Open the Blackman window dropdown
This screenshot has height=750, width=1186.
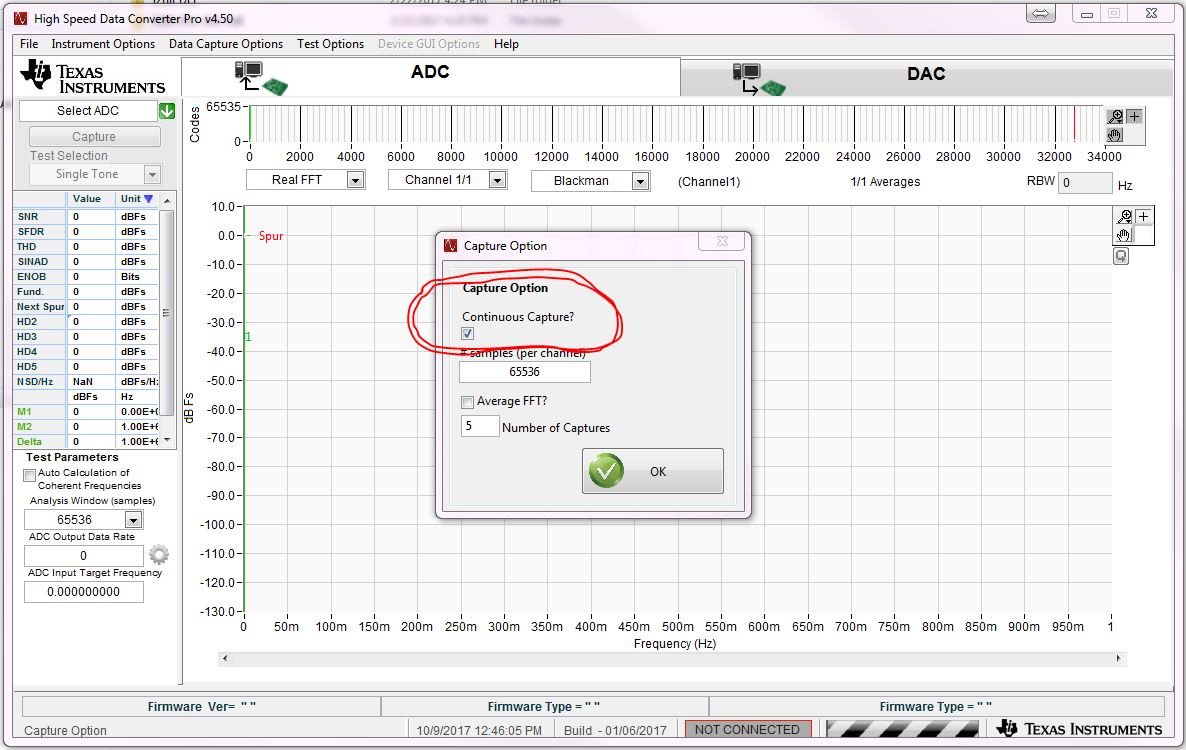point(640,181)
